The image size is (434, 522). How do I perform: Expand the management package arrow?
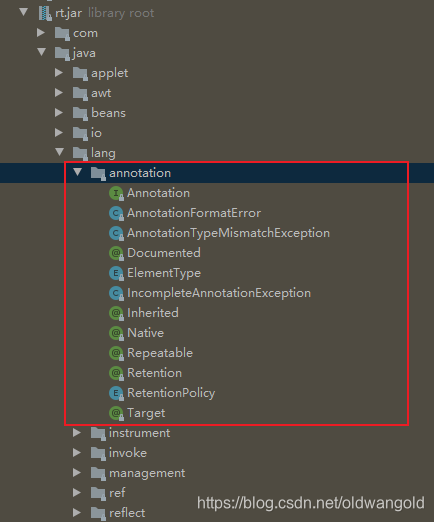[77, 472]
